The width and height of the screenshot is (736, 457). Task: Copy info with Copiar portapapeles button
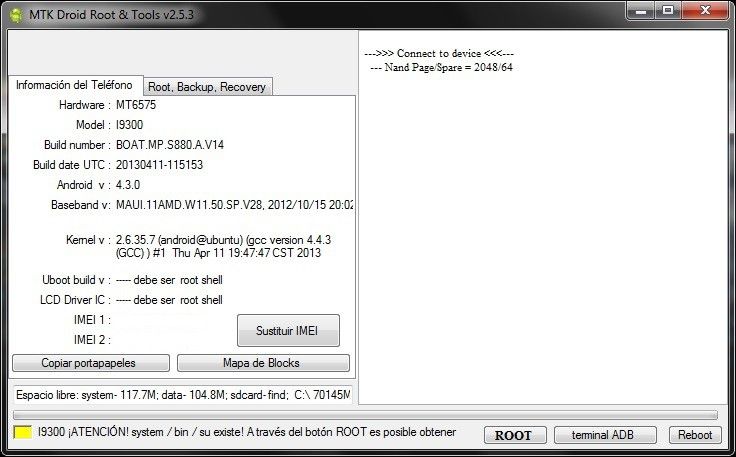coord(91,363)
